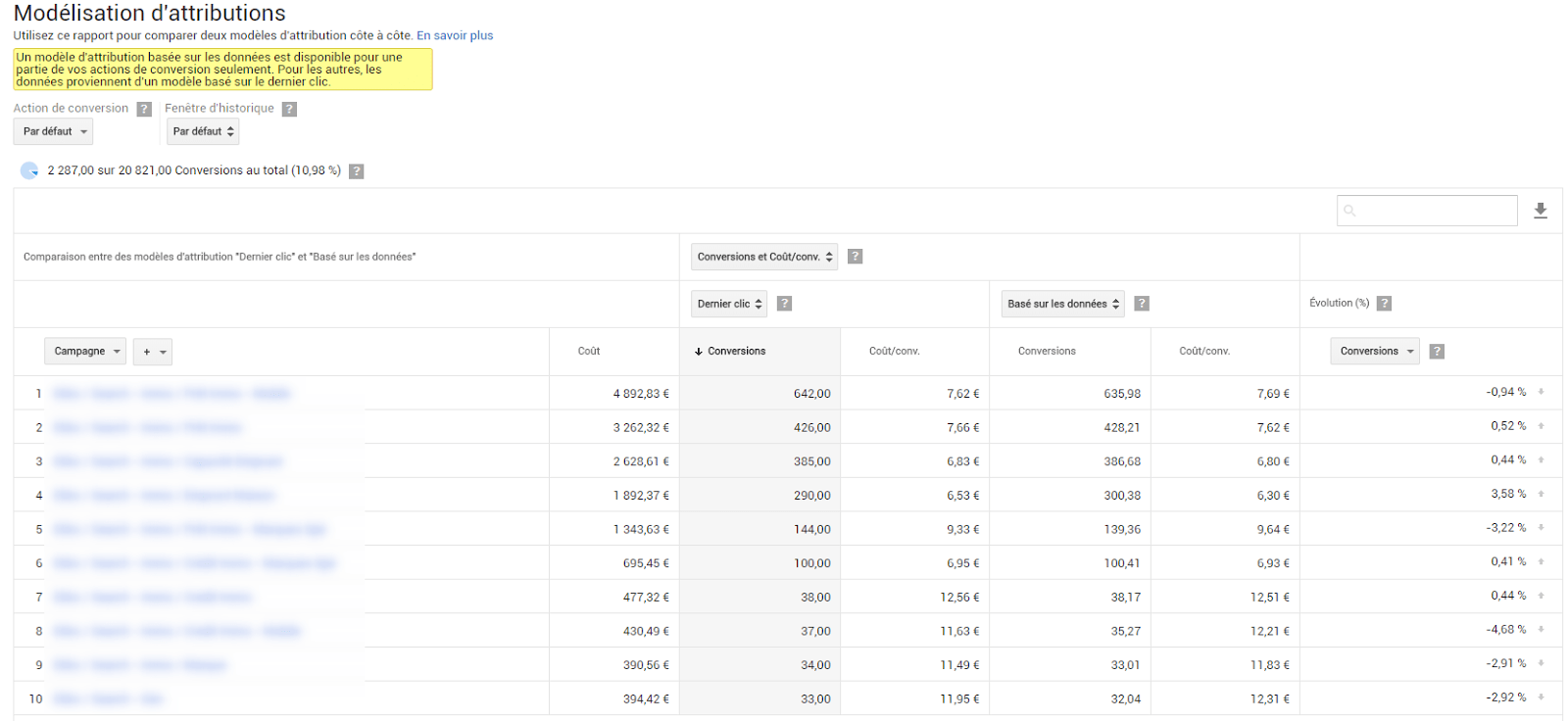
Task: Click the conversions value 100,41
Action: tap(1122, 563)
